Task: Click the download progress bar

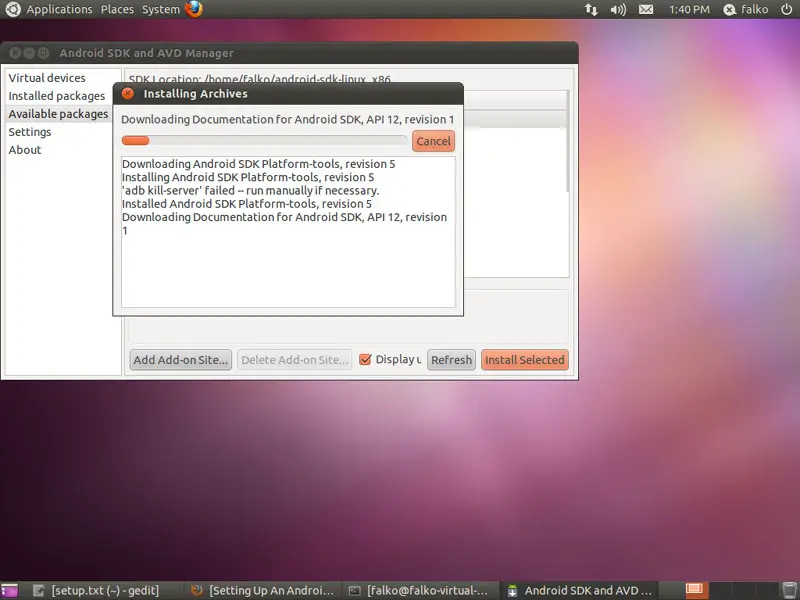Action: click(264, 141)
